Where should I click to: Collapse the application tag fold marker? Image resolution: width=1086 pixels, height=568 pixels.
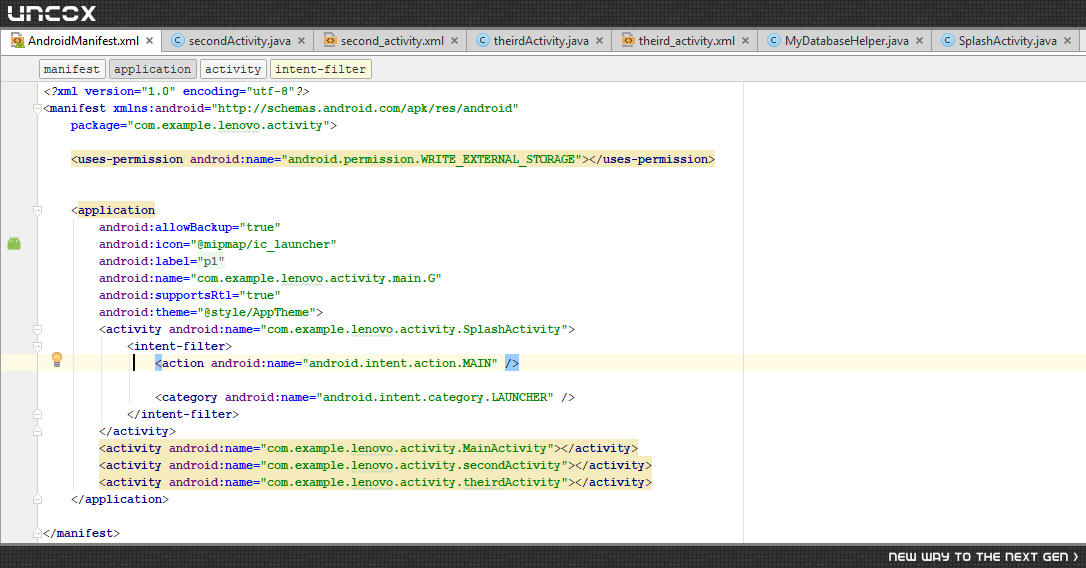37,210
